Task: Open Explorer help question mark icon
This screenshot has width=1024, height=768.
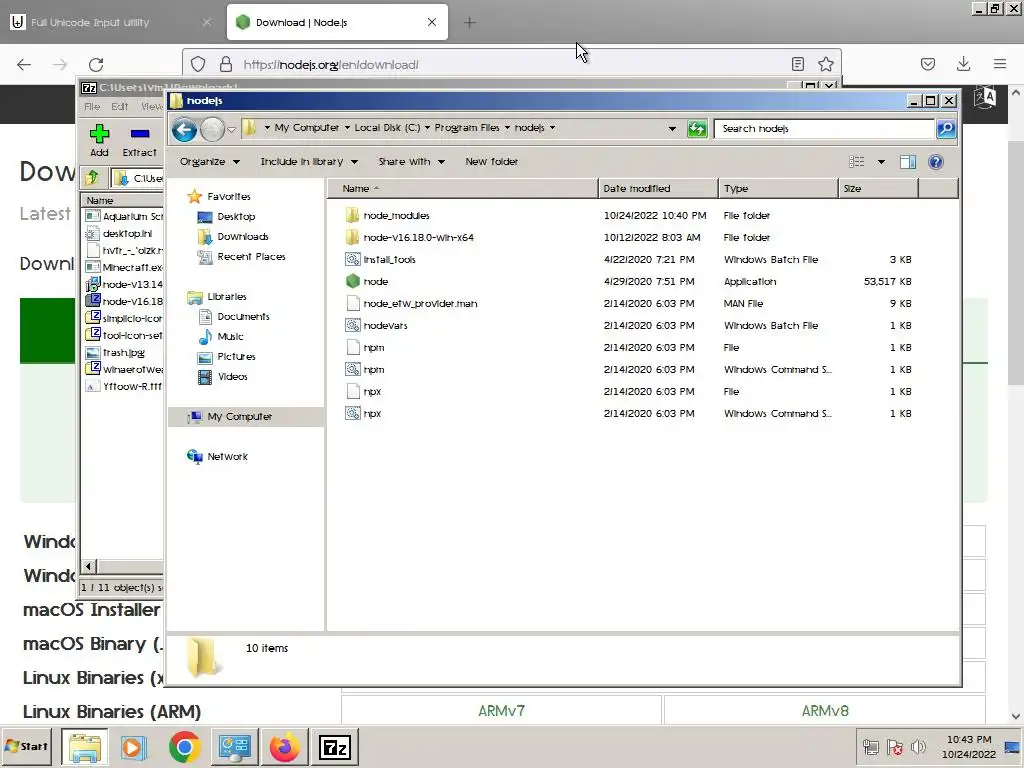Action: click(x=935, y=162)
